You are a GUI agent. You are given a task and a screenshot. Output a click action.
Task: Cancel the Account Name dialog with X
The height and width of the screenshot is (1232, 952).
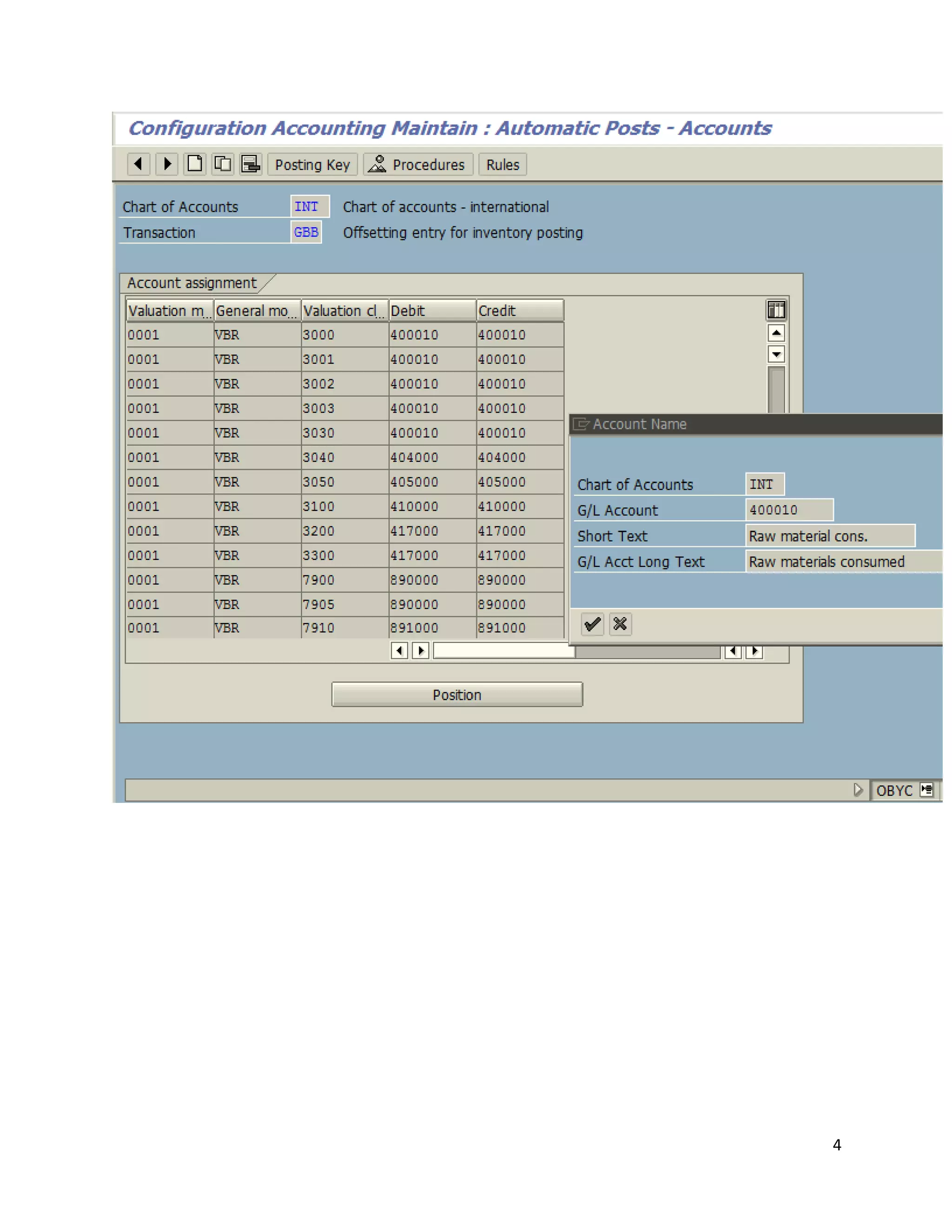[620, 624]
